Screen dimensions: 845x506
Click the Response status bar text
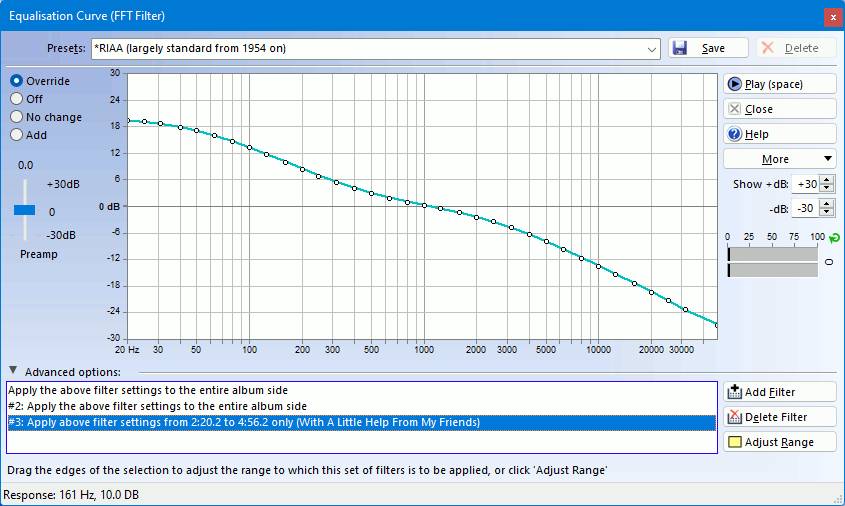coord(71,495)
